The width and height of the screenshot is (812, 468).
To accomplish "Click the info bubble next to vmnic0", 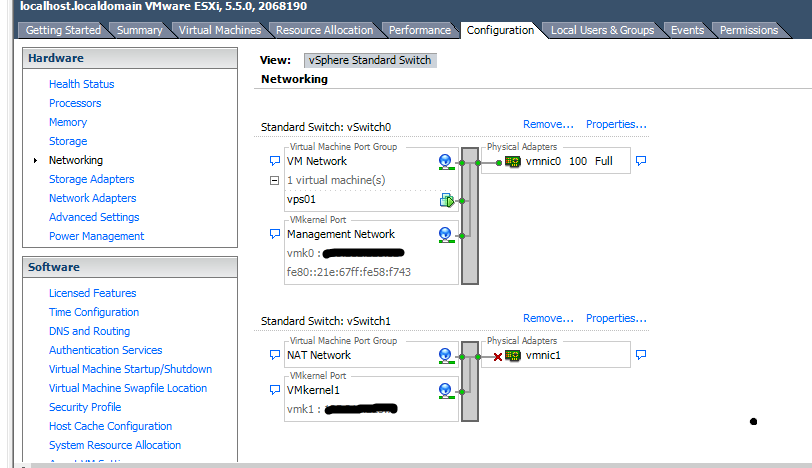I will click(x=642, y=161).
